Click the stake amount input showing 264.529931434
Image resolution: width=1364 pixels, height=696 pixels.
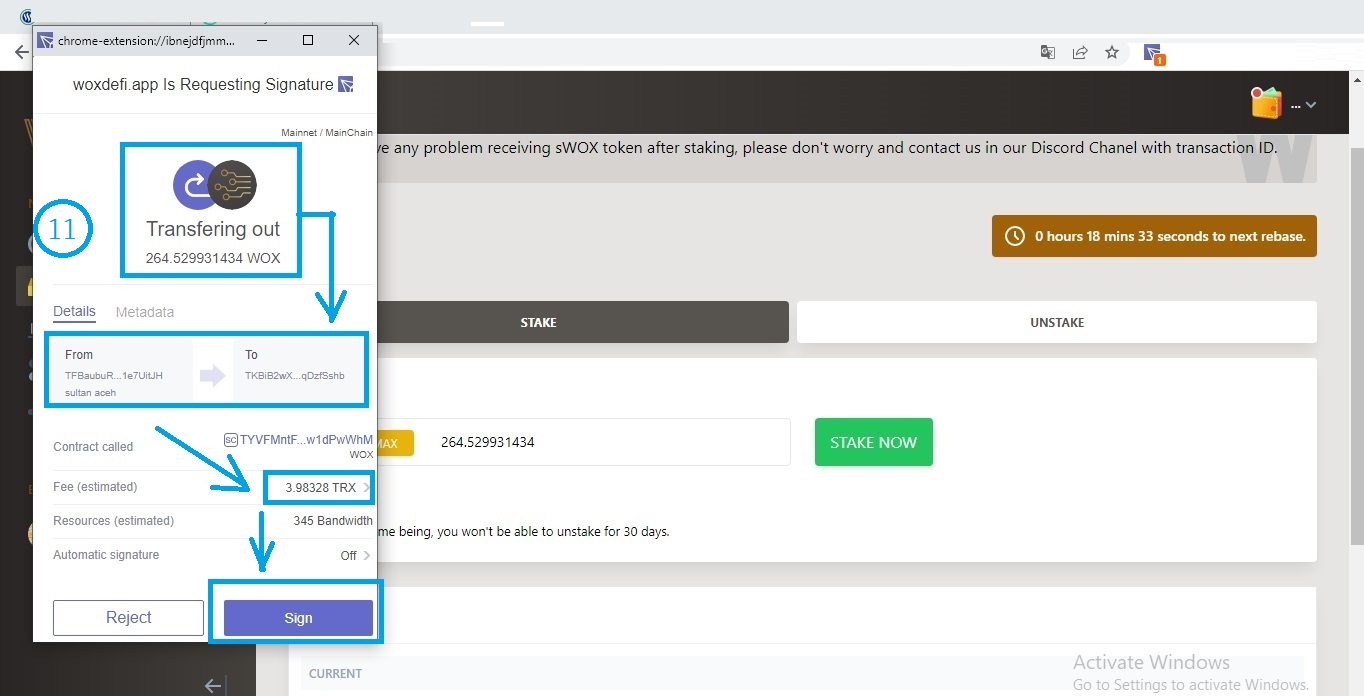(605, 442)
